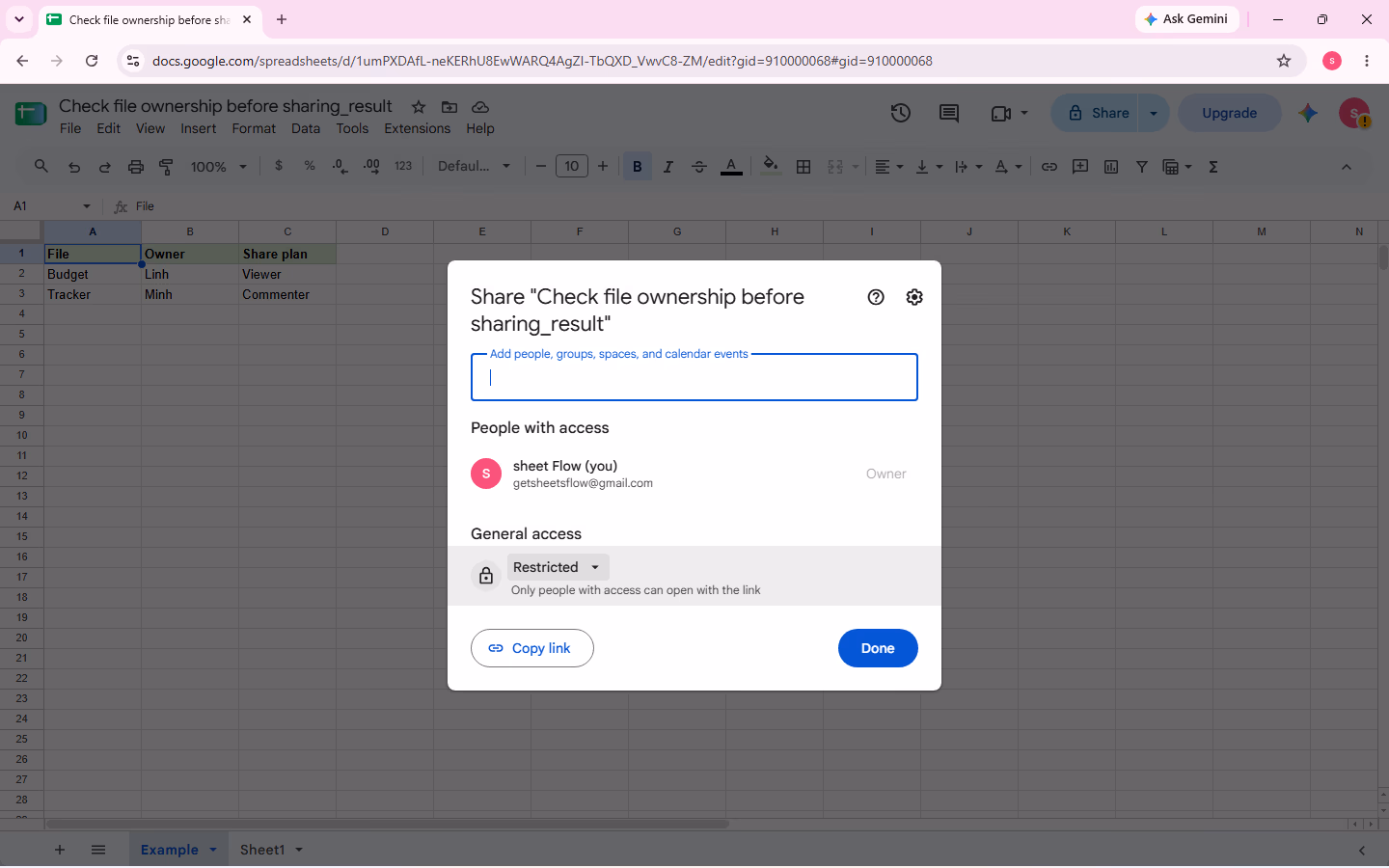This screenshot has width=1389, height=868.
Task: Click the Upgrade button
Action: 1230,113
